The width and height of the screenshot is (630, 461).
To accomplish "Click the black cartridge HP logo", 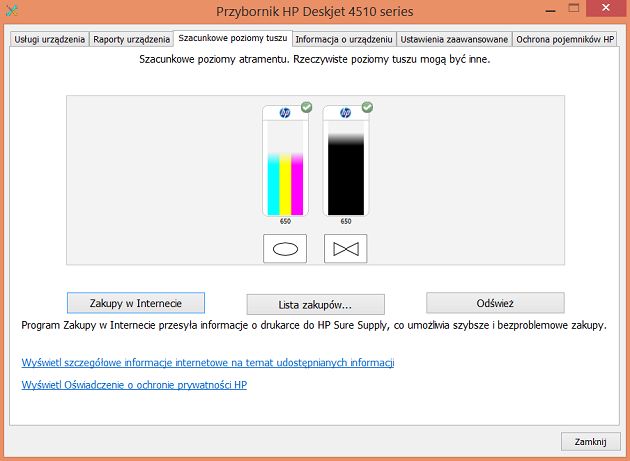I will tap(346, 113).
